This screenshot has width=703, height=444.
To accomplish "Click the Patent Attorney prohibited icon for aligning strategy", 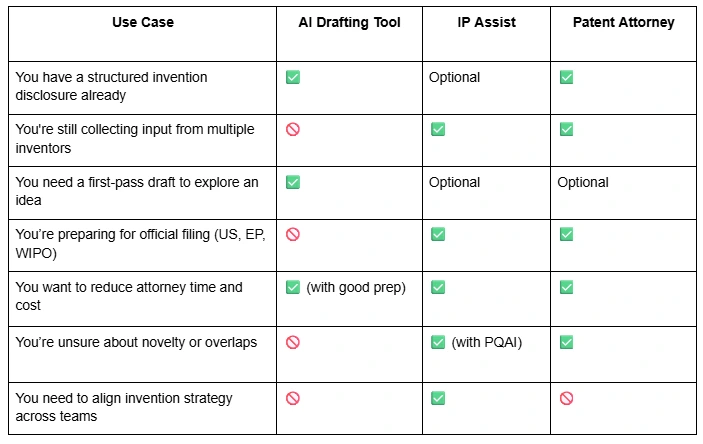I will [566, 398].
